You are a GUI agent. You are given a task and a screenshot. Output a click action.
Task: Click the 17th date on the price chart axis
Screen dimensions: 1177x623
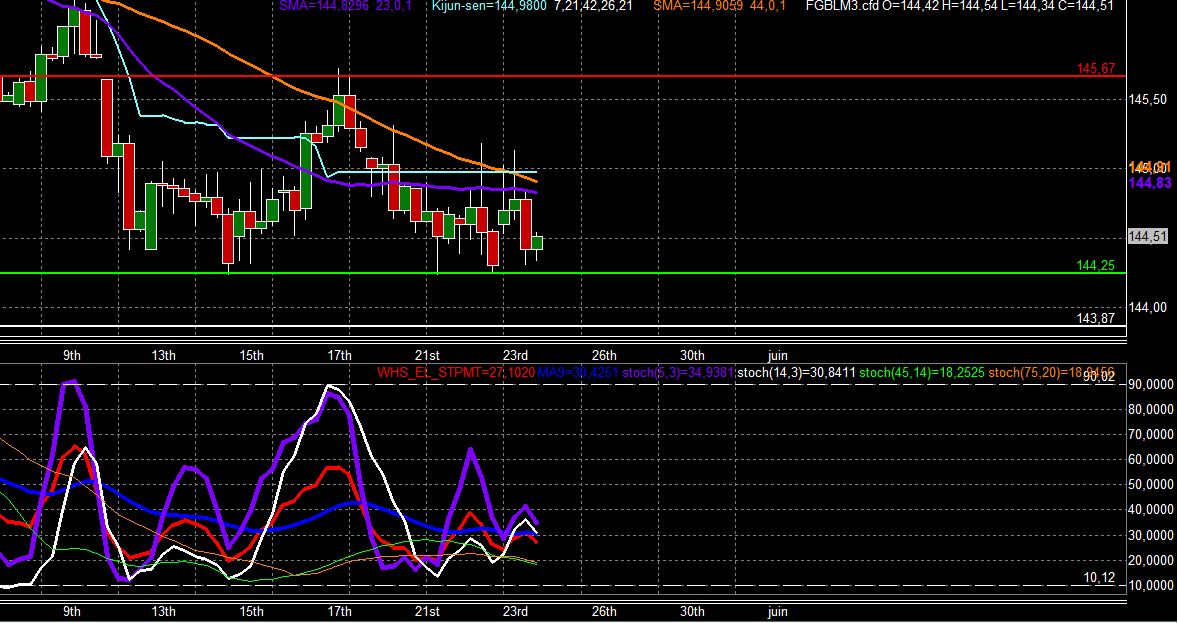click(339, 355)
